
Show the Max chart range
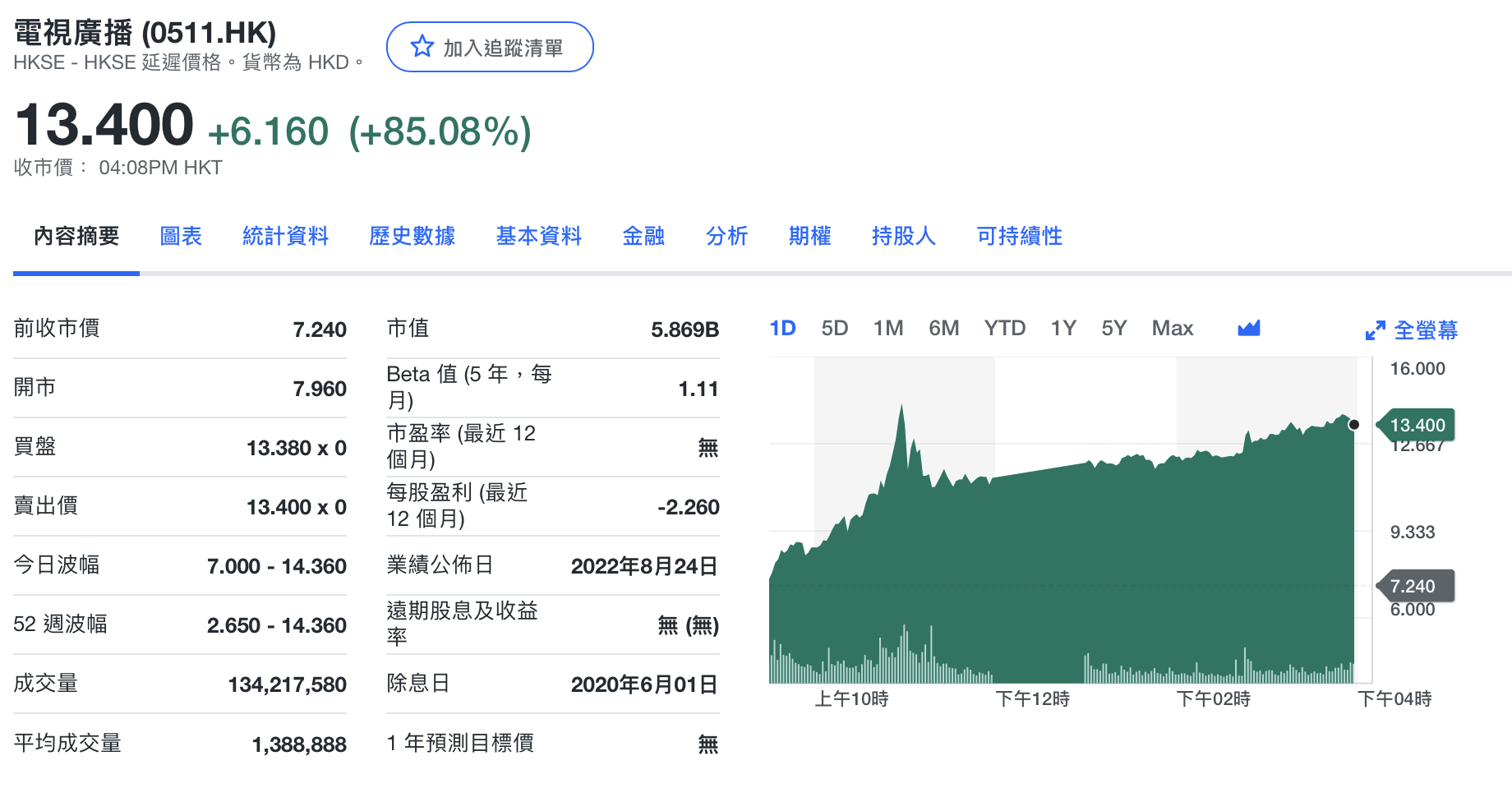pyautogui.click(x=1172, y=329)
